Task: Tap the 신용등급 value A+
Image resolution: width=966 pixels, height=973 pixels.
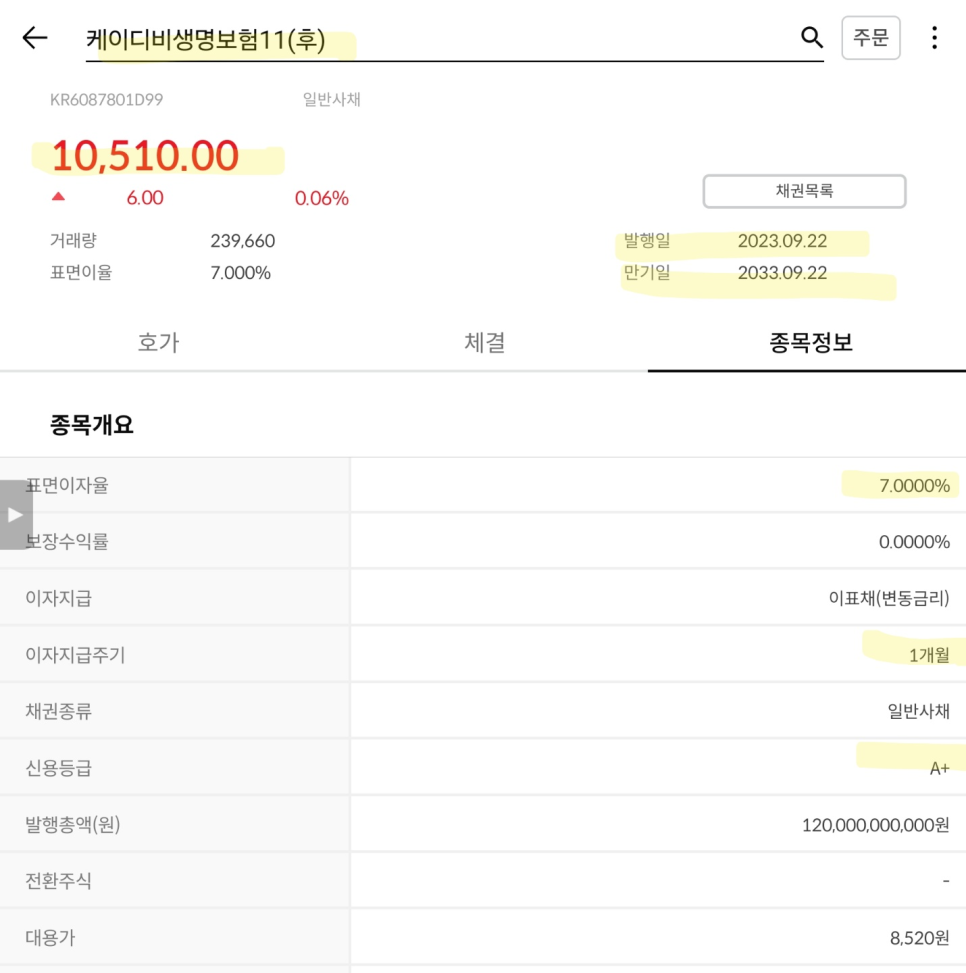Action: (939, 769)
